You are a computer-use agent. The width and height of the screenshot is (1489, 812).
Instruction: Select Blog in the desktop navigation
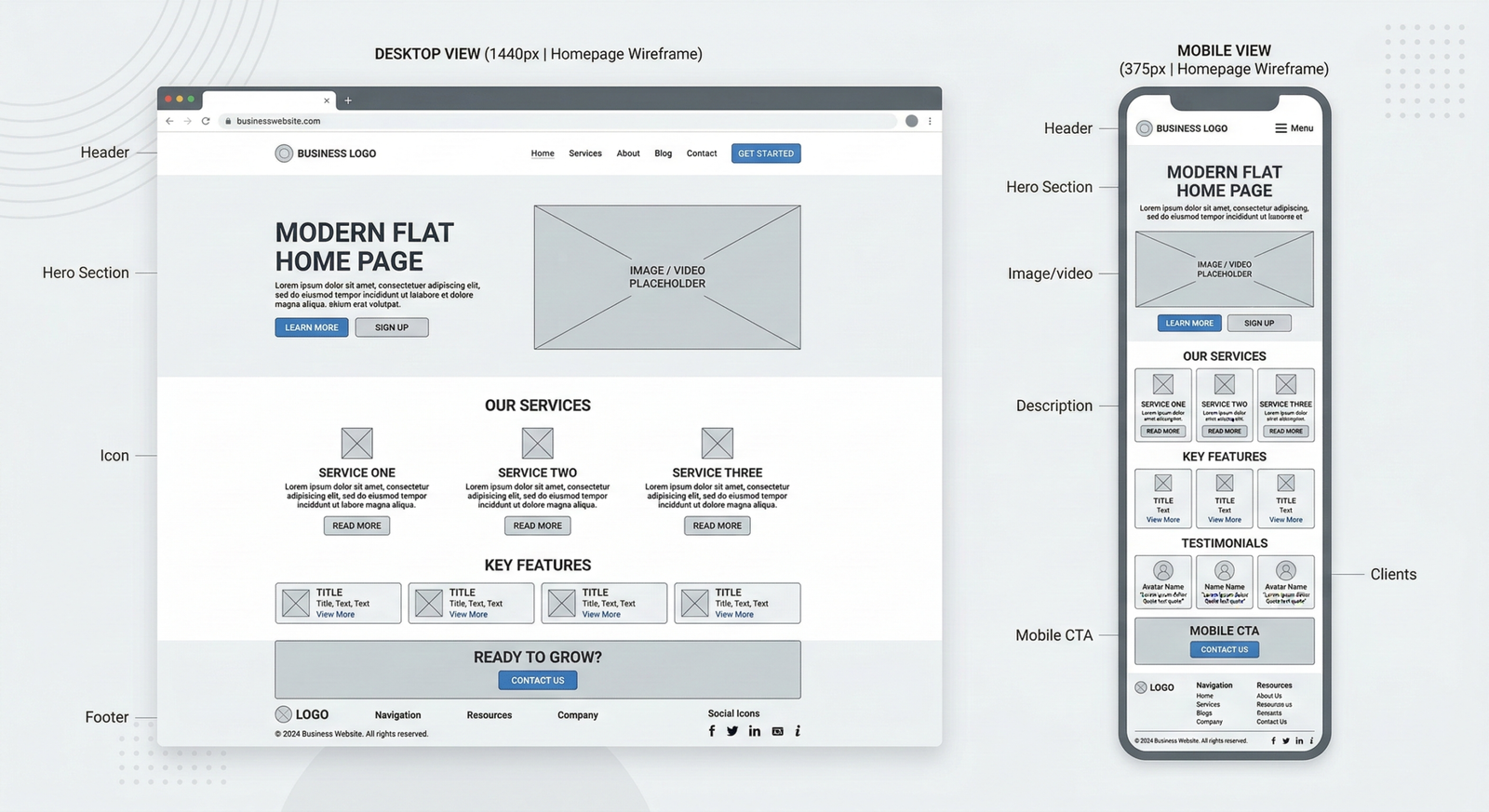click(x=663, y=153)
